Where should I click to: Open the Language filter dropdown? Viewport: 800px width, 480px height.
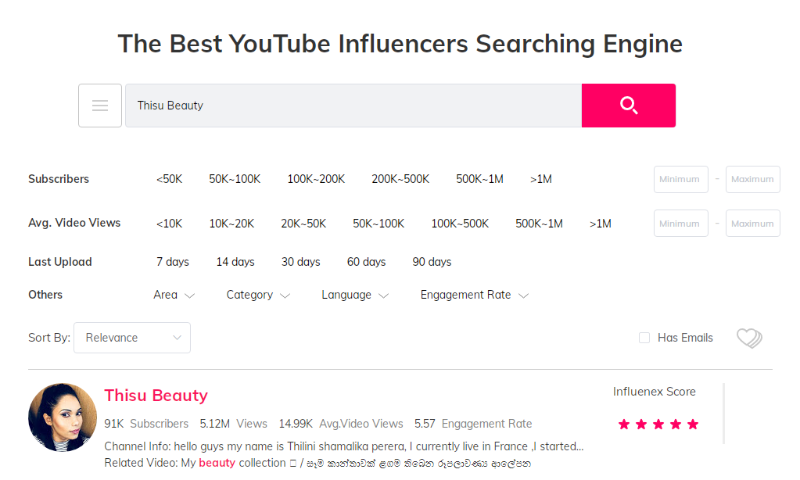pyautogui.click(x=355, y=295)
